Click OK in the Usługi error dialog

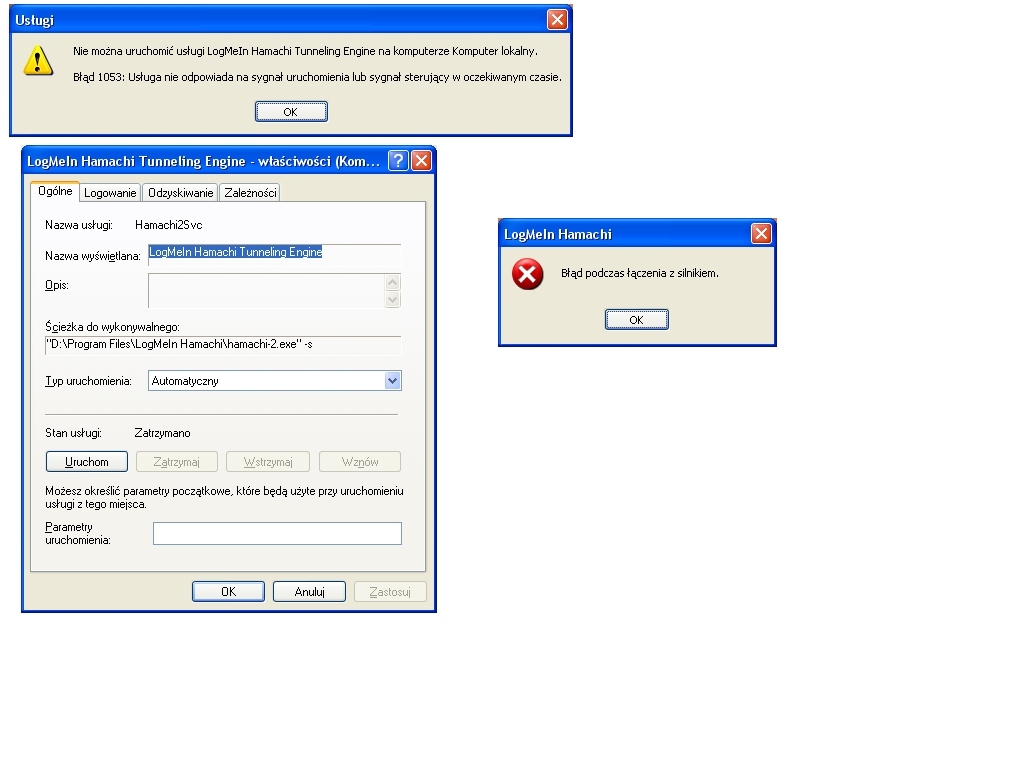[291, 112]
